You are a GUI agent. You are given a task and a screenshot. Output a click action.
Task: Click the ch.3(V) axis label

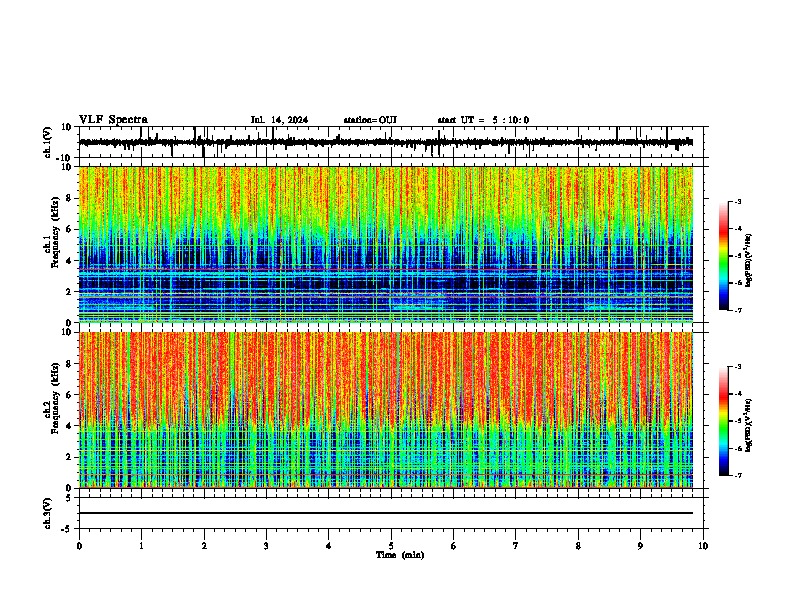click(x=48, y=513)
